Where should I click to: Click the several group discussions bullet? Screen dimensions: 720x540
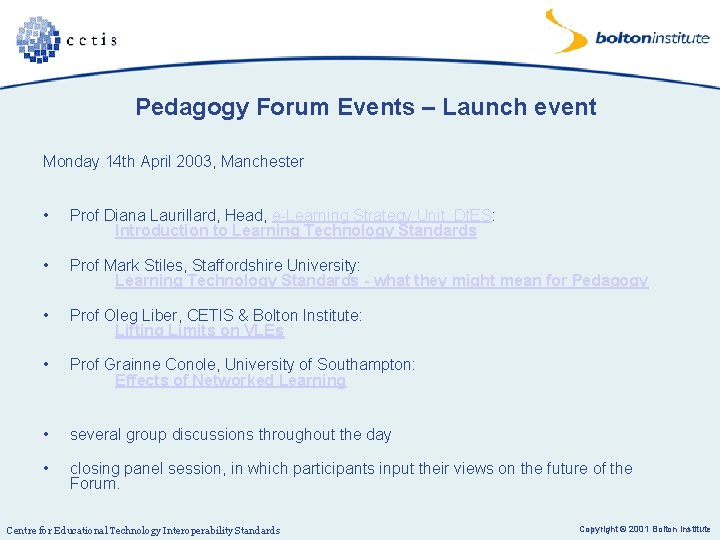231,434
